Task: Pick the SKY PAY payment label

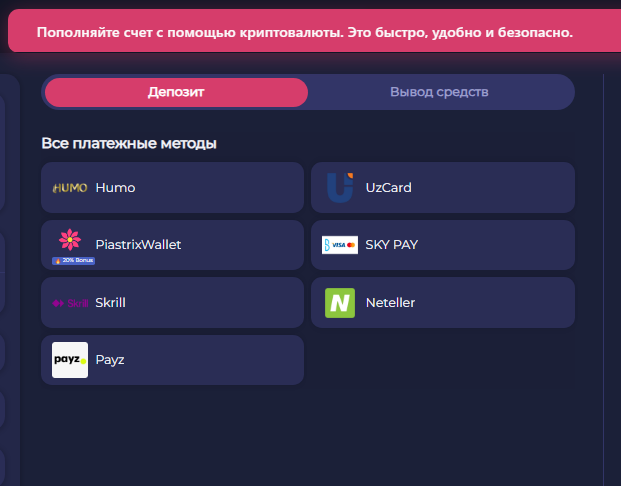Action: coord(392,245)
